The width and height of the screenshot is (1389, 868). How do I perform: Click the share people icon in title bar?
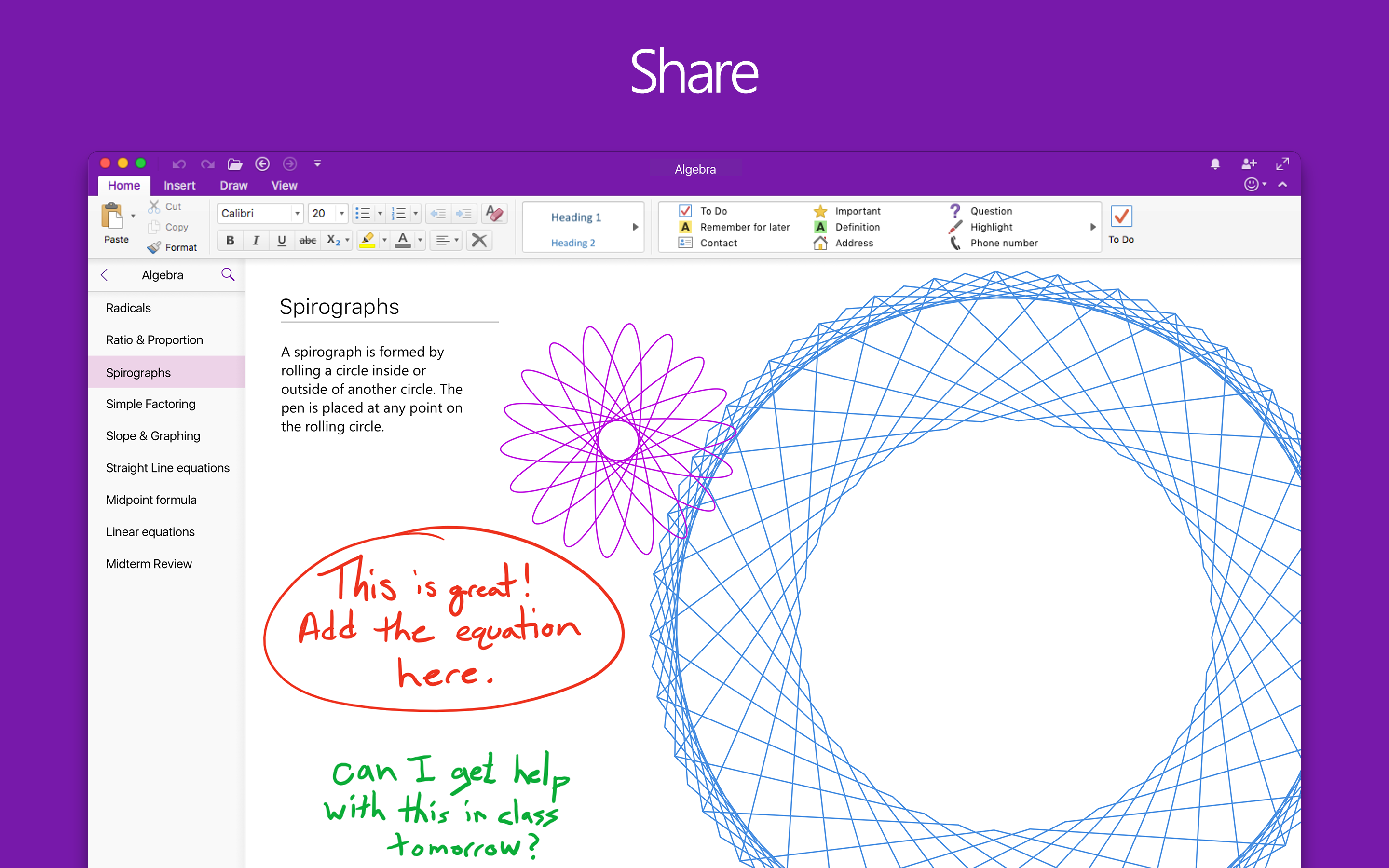coord(1249,163)
